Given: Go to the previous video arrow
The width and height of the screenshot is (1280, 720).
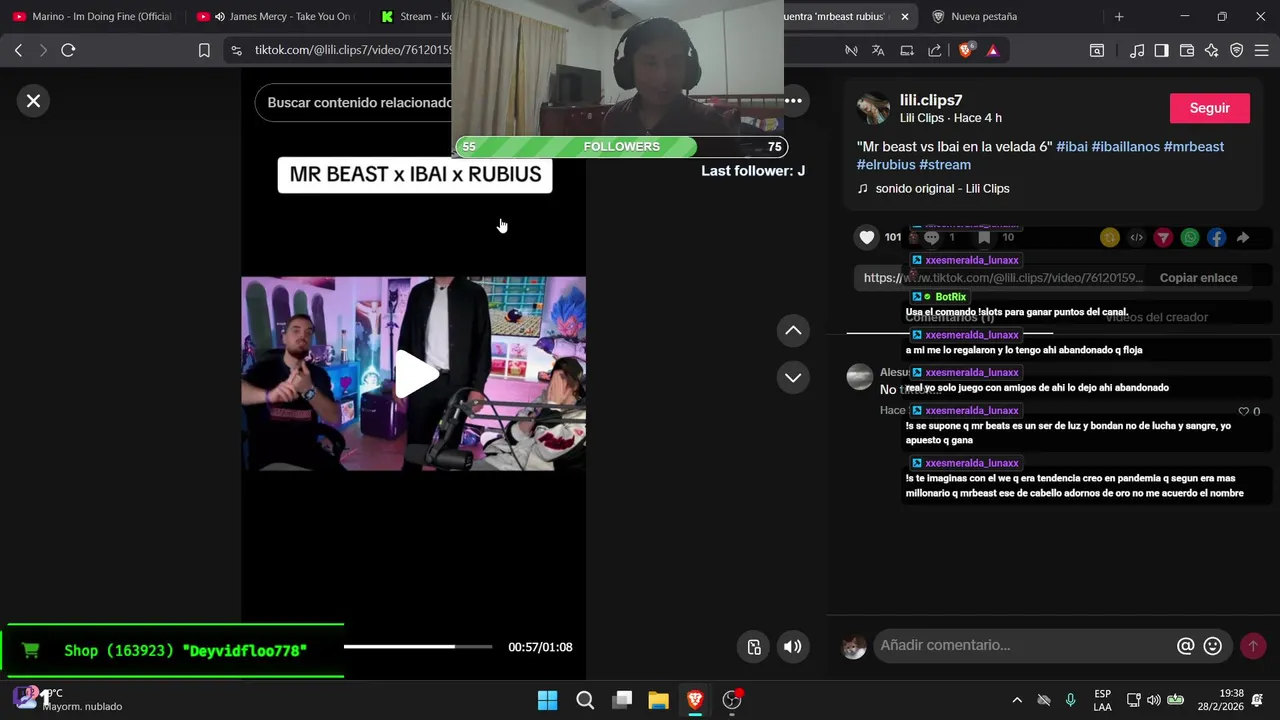Looking at the screenshot, I should [793, 331].
